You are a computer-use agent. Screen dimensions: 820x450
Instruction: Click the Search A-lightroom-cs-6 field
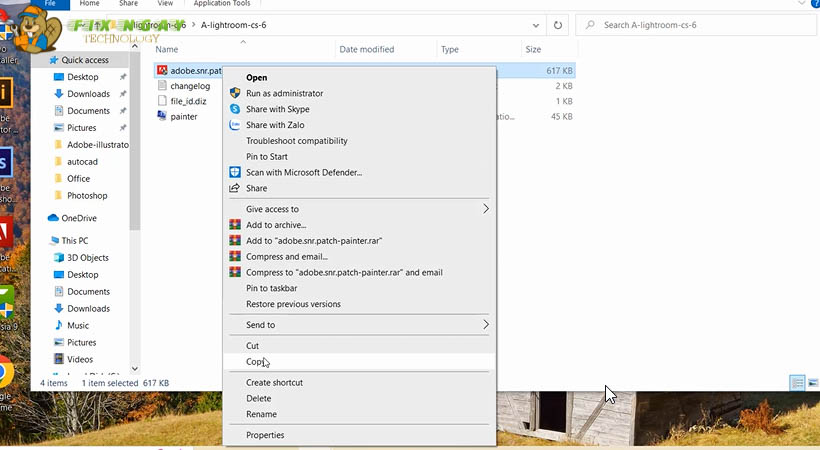(696, 25)
